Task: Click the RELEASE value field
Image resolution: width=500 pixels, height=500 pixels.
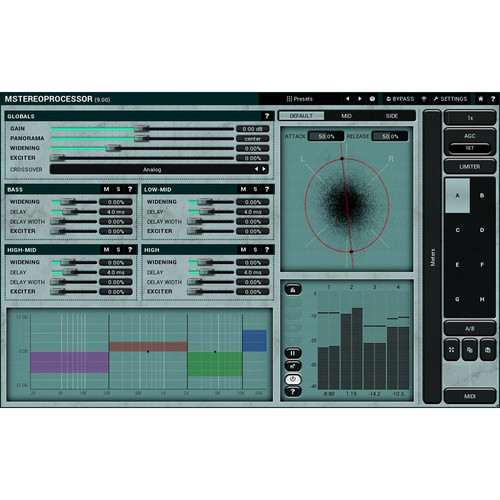Action: [x=390, y=136]
